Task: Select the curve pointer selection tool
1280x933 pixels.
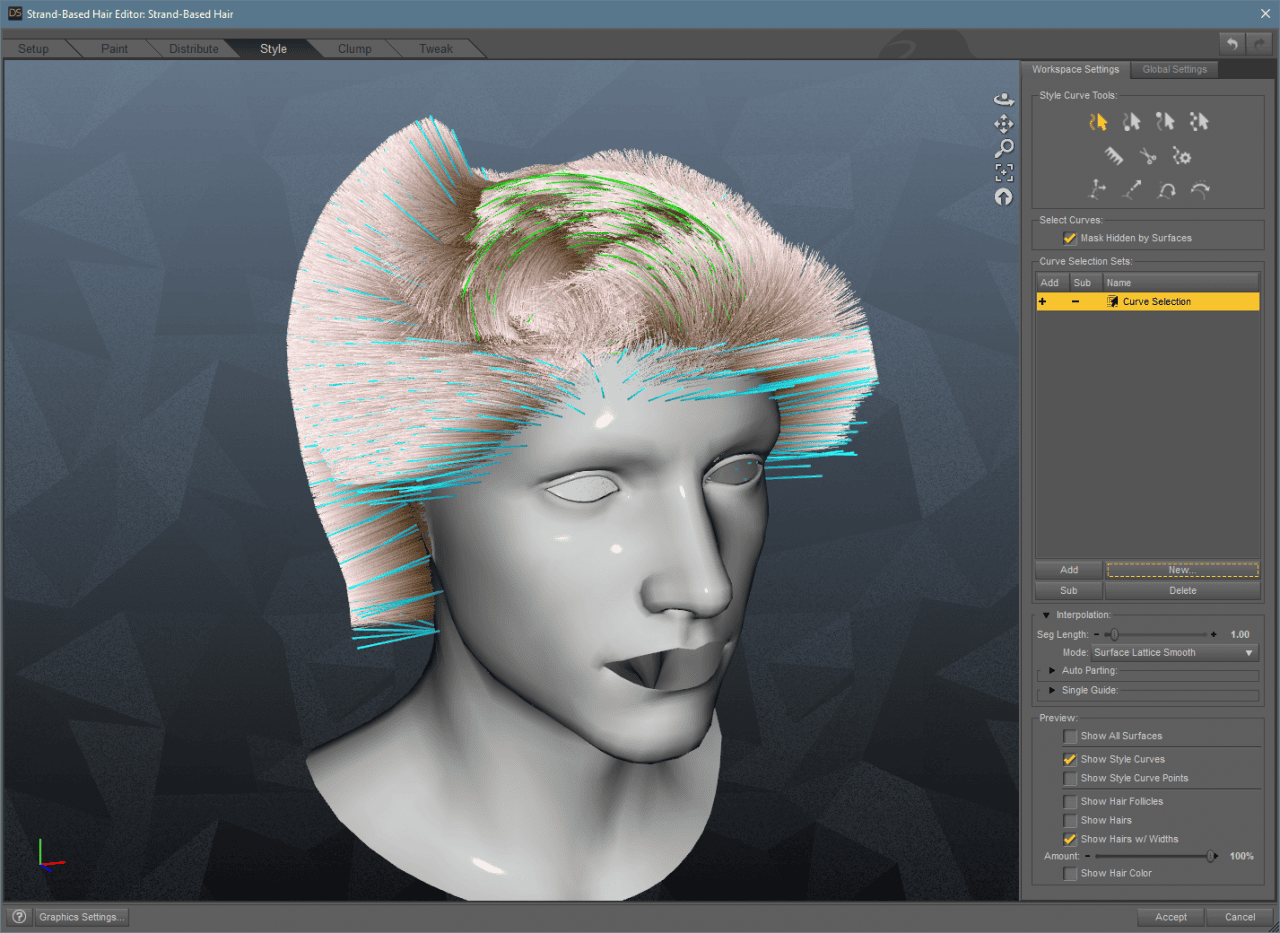Action: tap(1098, 121)
